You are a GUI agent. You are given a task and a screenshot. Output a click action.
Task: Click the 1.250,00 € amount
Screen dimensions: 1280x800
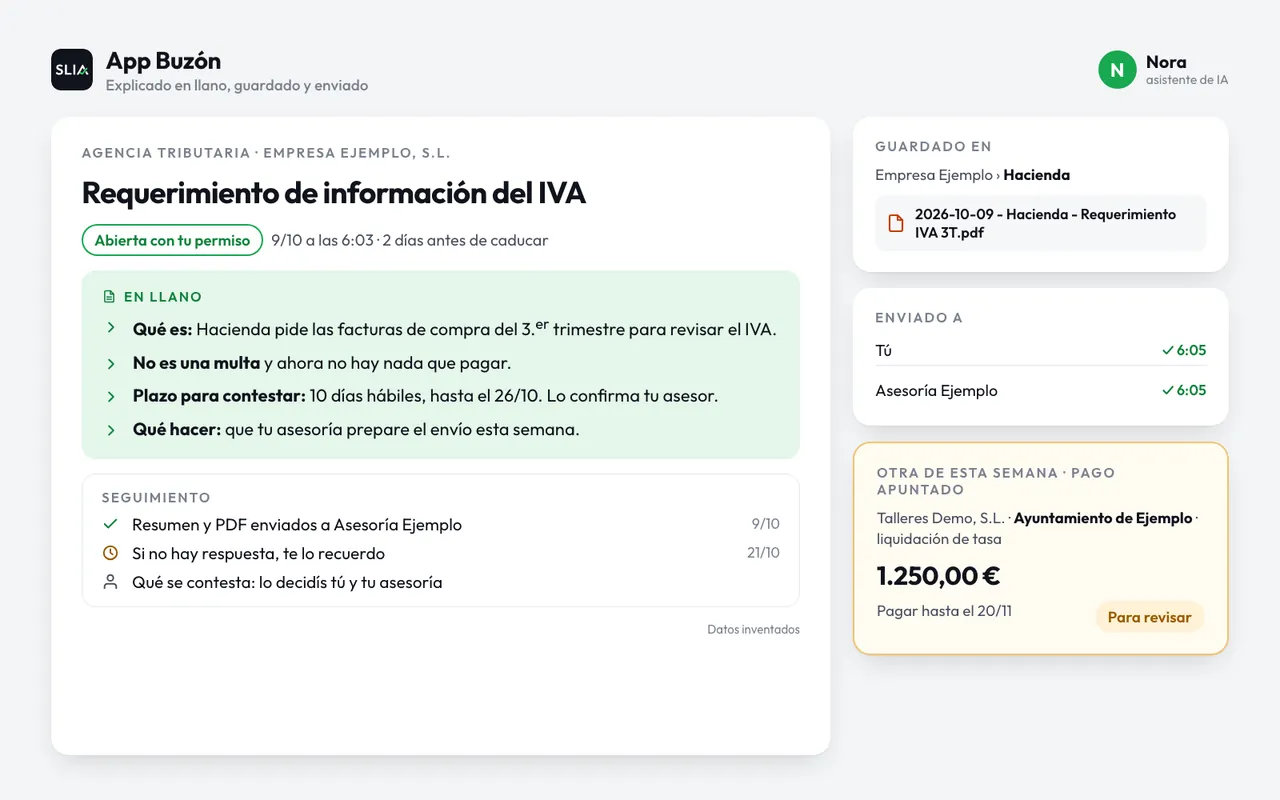pyautogui.click(x=938, y=576)
